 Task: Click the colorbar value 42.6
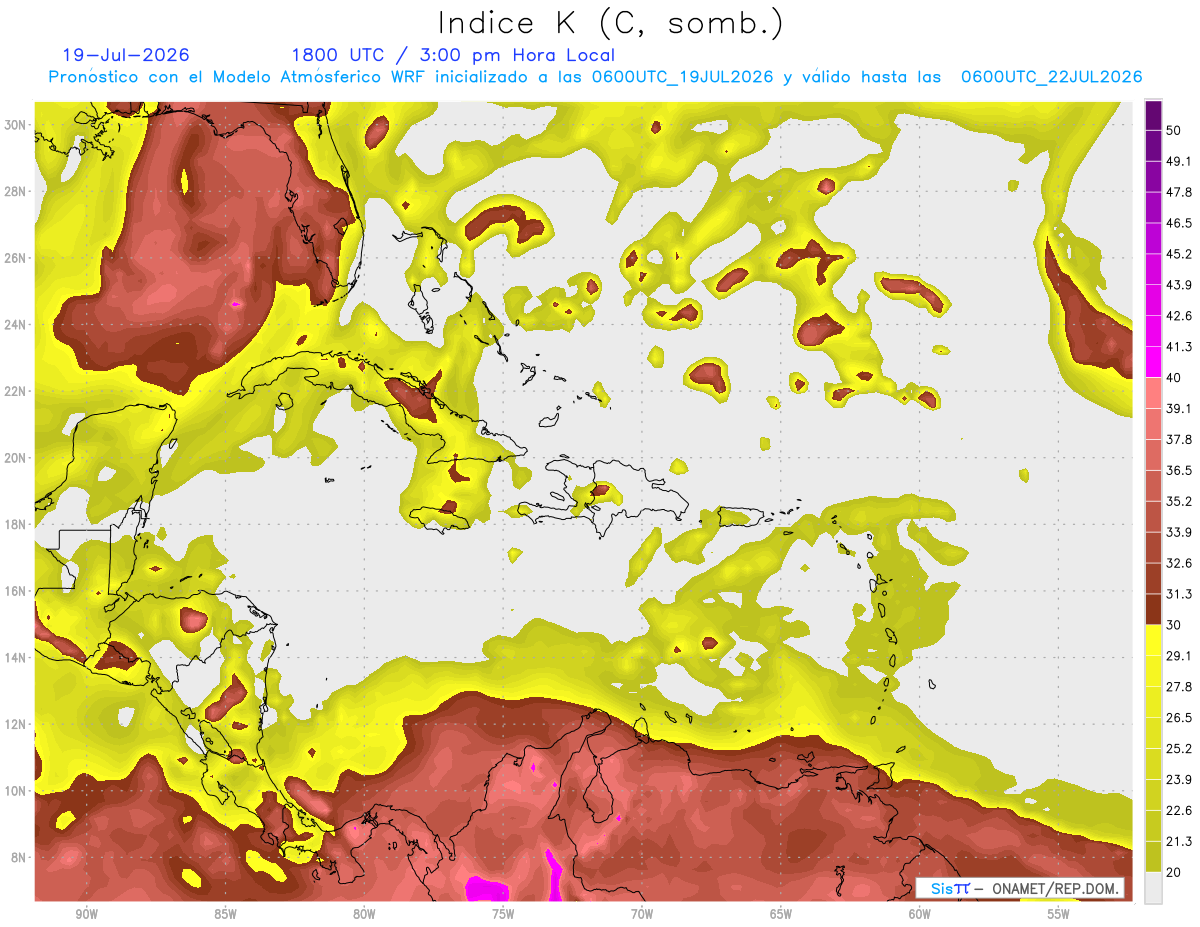pyautogui.click(x=1178, y=316)
